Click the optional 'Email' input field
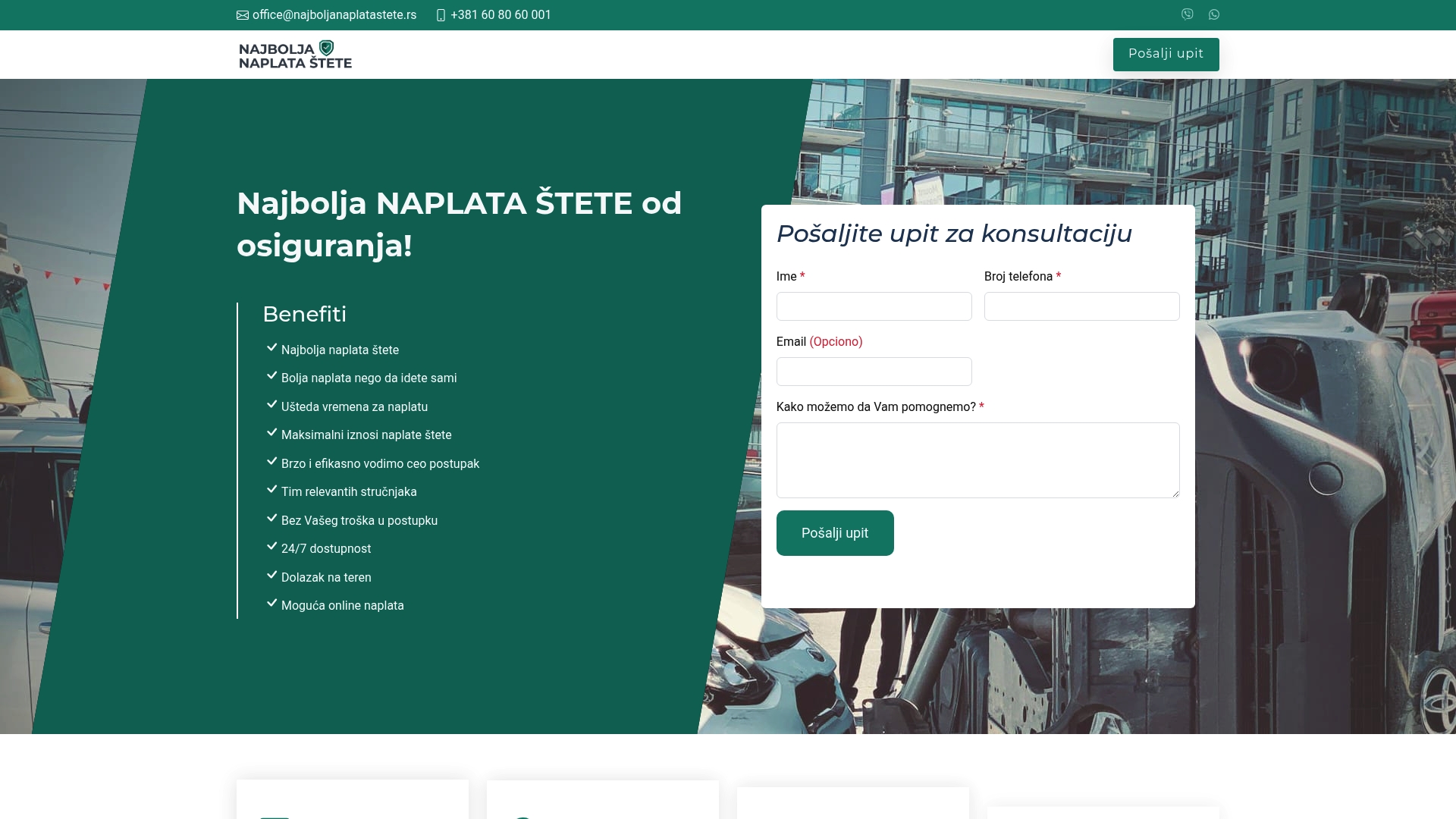This screenshot has height=819, width=1456. 874,372
